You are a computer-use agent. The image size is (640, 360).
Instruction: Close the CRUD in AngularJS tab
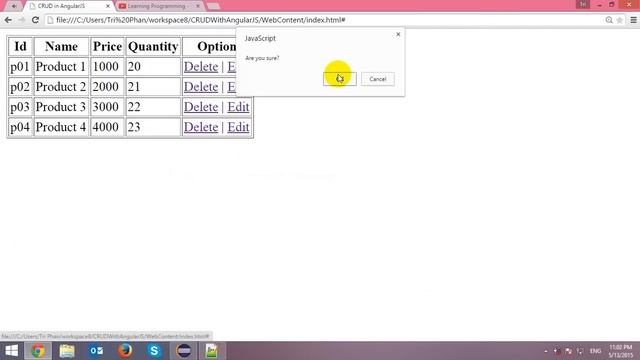pos(108,6)
